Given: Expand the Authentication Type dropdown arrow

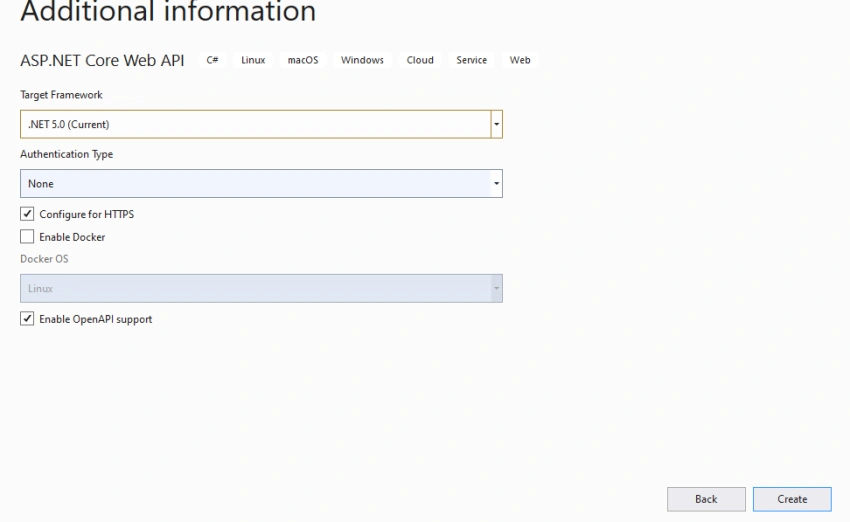Looking at the screenshot, I should [x=497, y=184].
